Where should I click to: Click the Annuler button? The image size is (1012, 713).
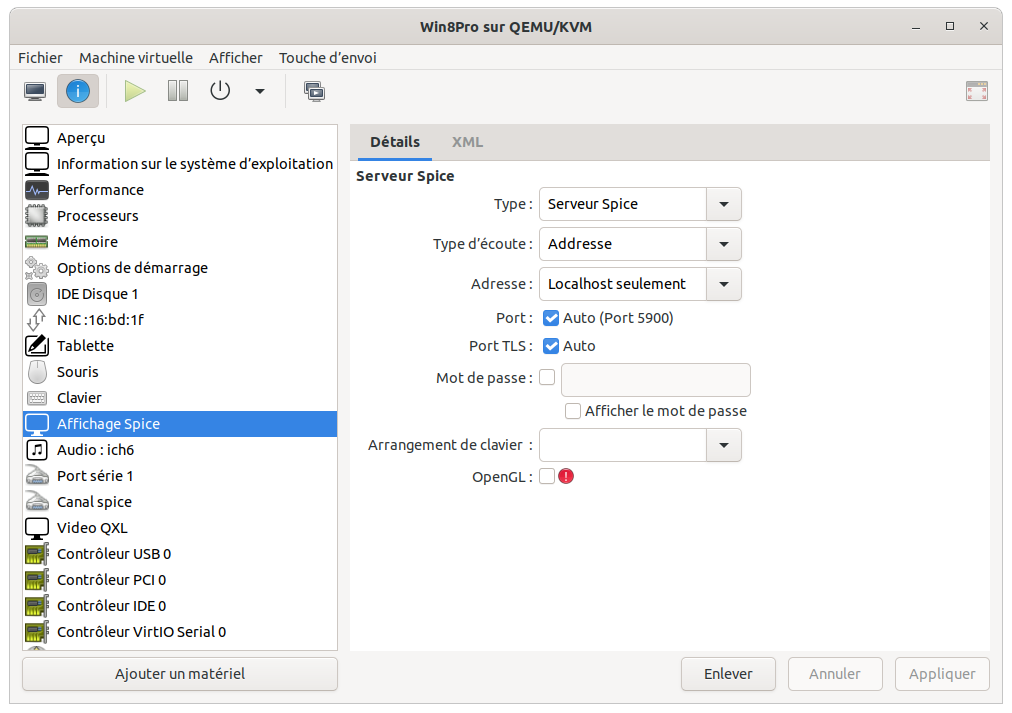(x=835, y=674)
